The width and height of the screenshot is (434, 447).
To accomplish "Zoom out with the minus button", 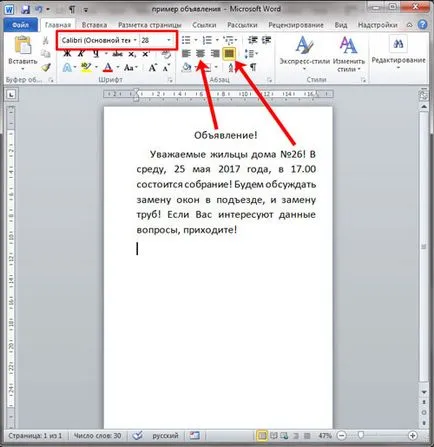I will [341, 436].
